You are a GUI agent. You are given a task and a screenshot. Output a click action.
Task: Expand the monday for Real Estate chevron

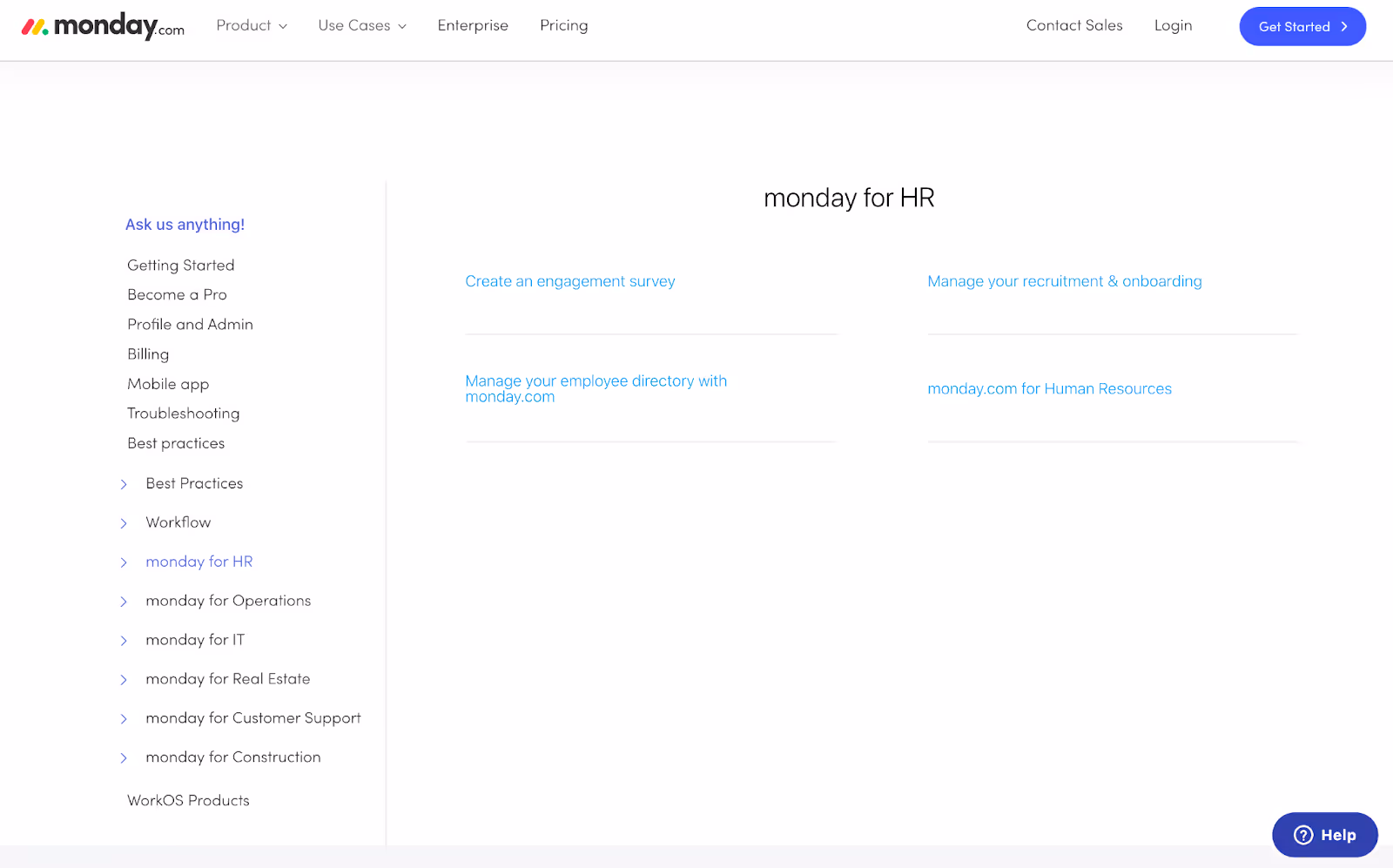pos(124,680)
